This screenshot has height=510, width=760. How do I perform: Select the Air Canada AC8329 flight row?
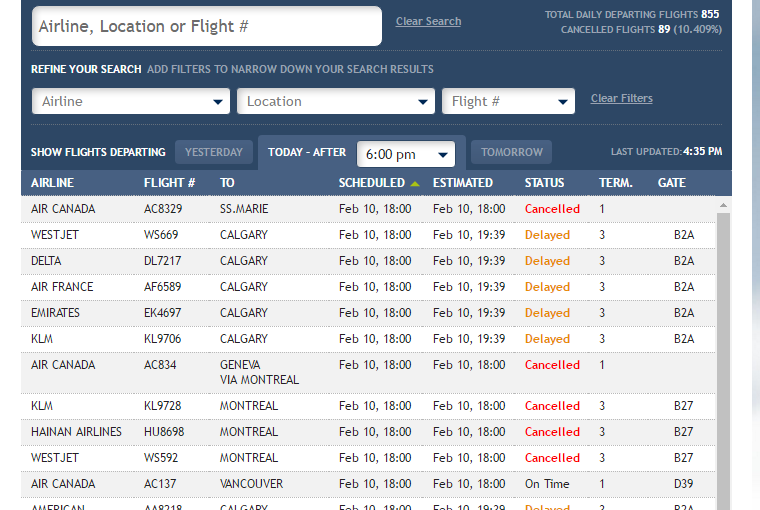tap(370, 209)
